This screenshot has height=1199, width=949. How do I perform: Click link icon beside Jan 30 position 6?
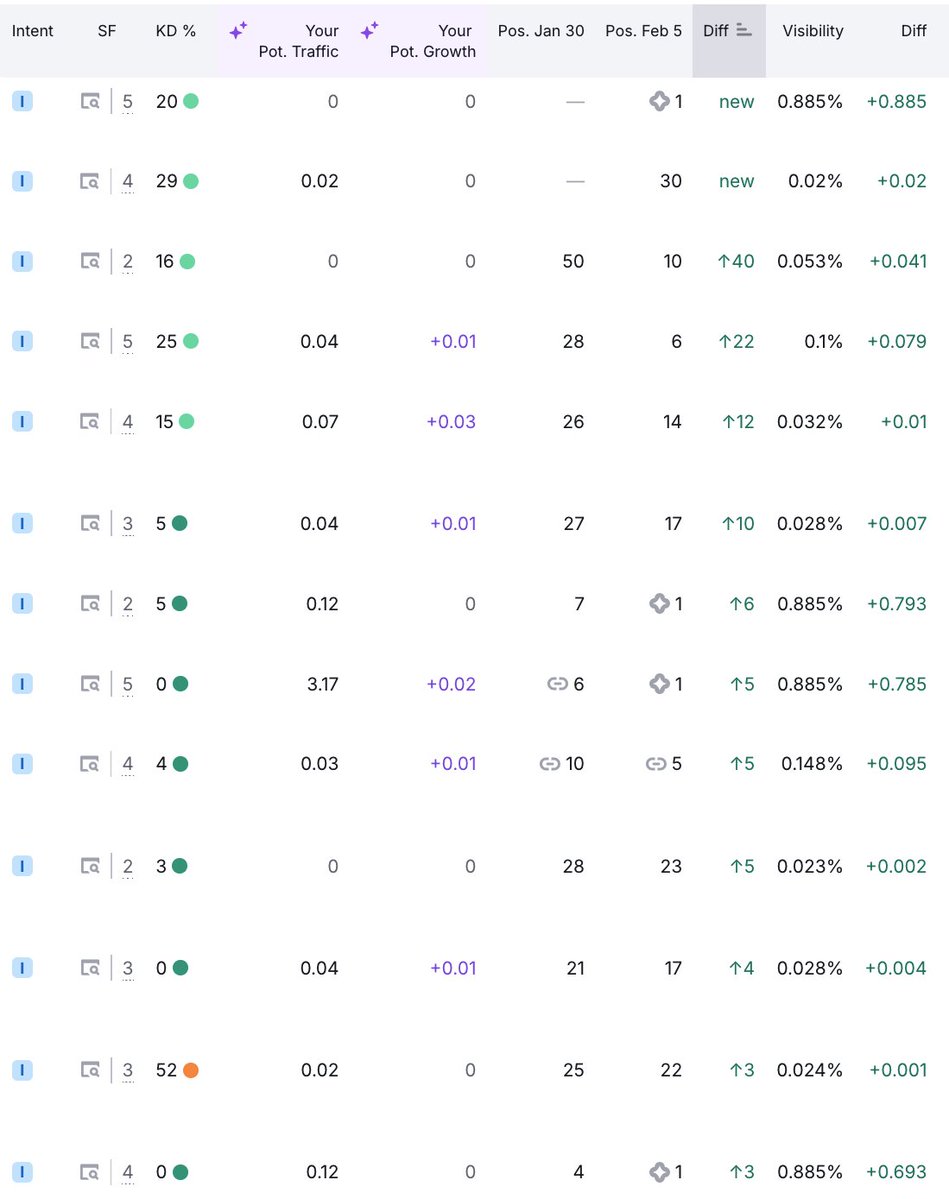point(557,684)
